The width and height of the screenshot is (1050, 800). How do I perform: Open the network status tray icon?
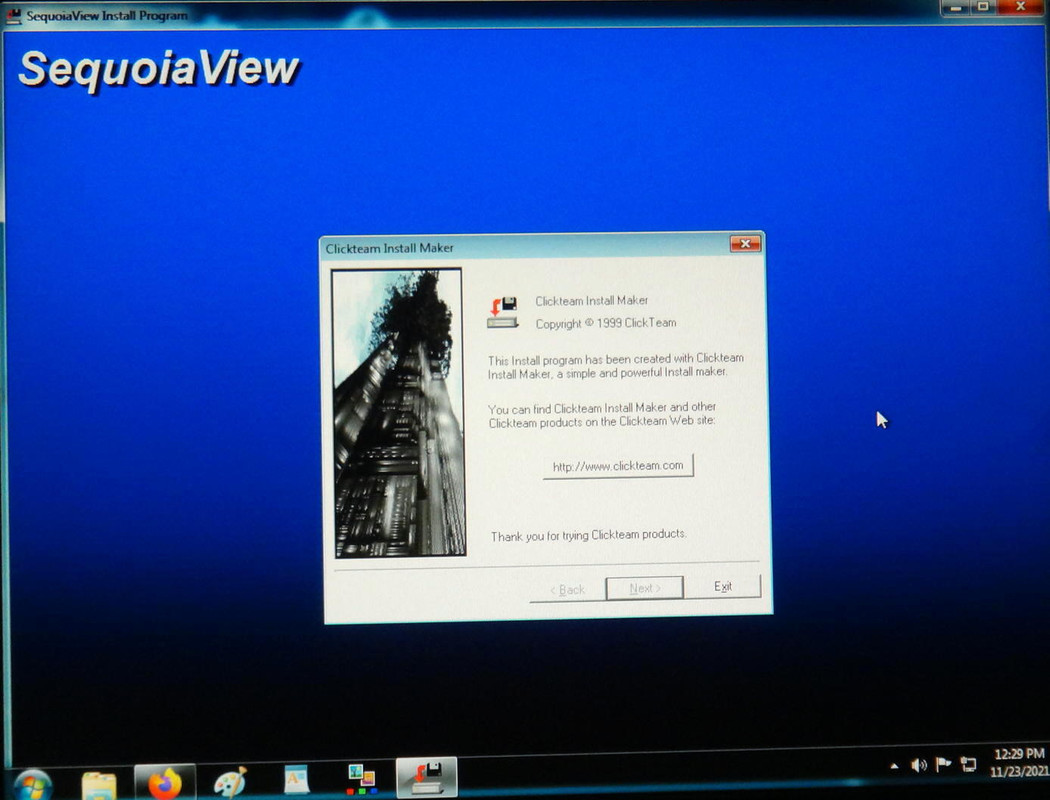click(968, 763)
